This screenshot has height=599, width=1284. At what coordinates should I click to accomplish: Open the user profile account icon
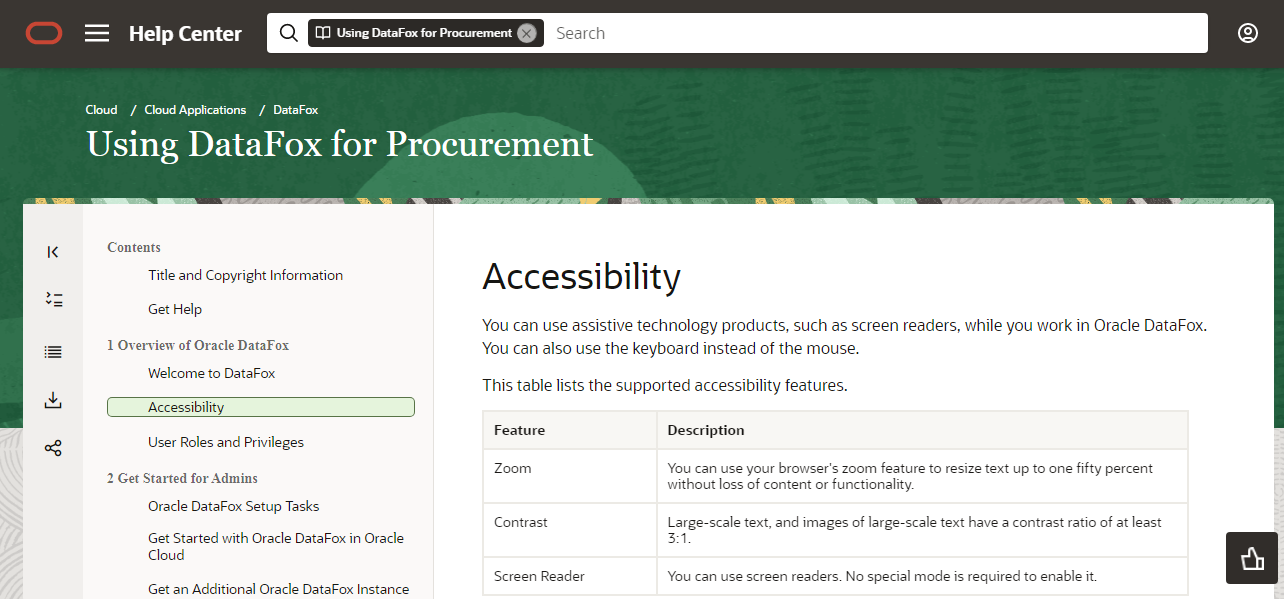1248,33
